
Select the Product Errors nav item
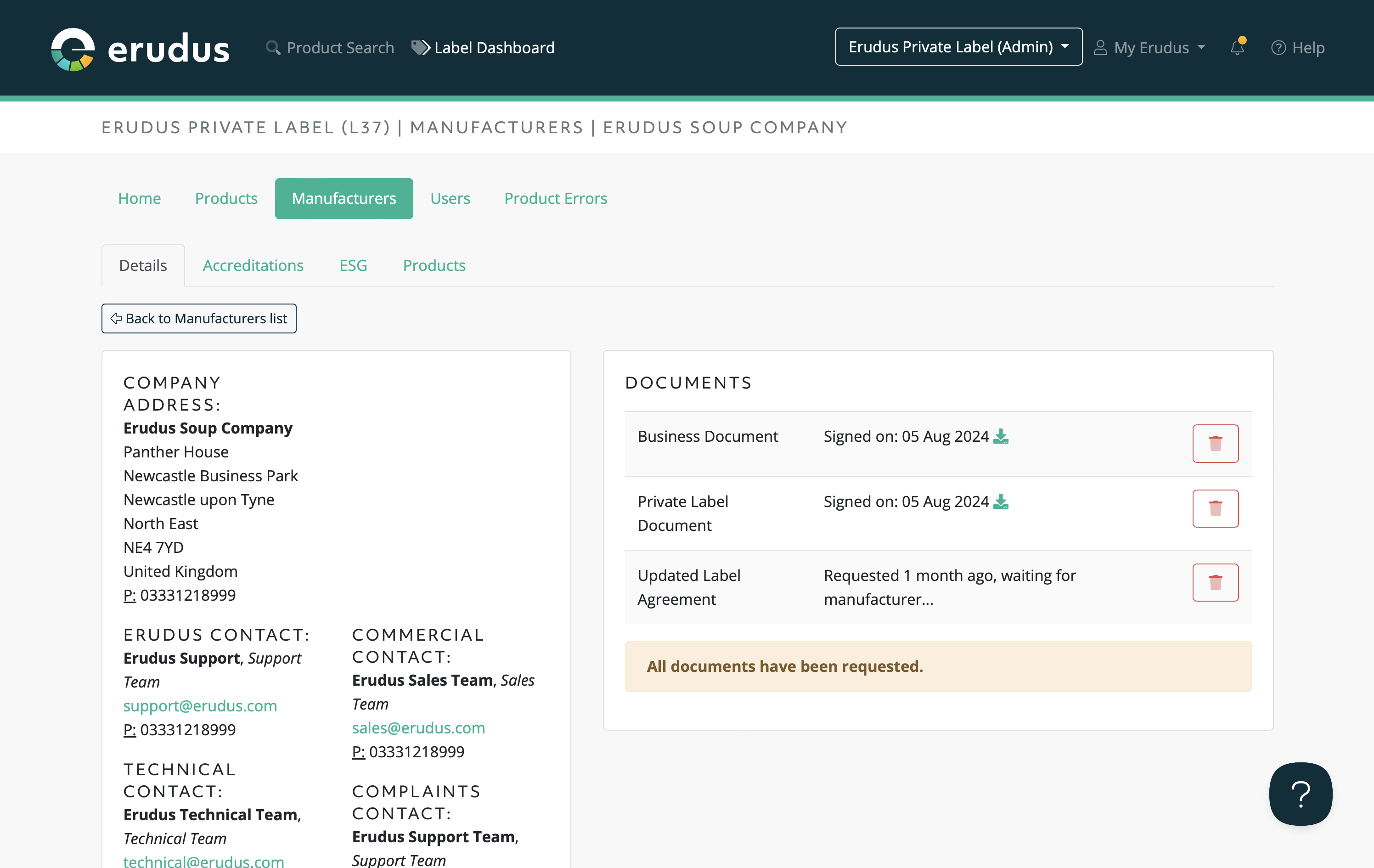tap(555, 198)
